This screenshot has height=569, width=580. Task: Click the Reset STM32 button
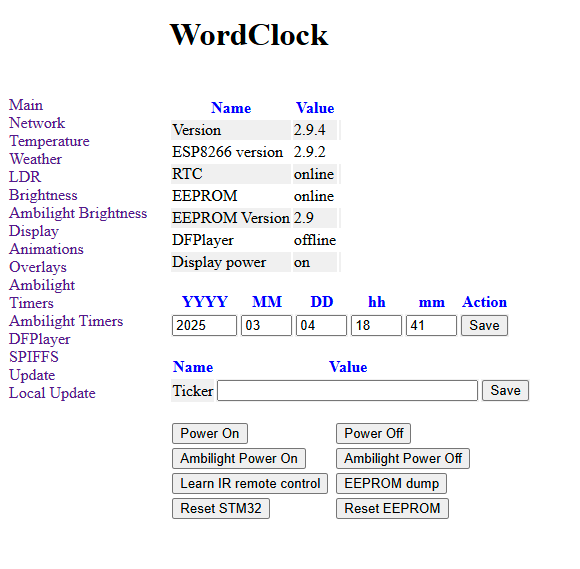click(221, 509)
